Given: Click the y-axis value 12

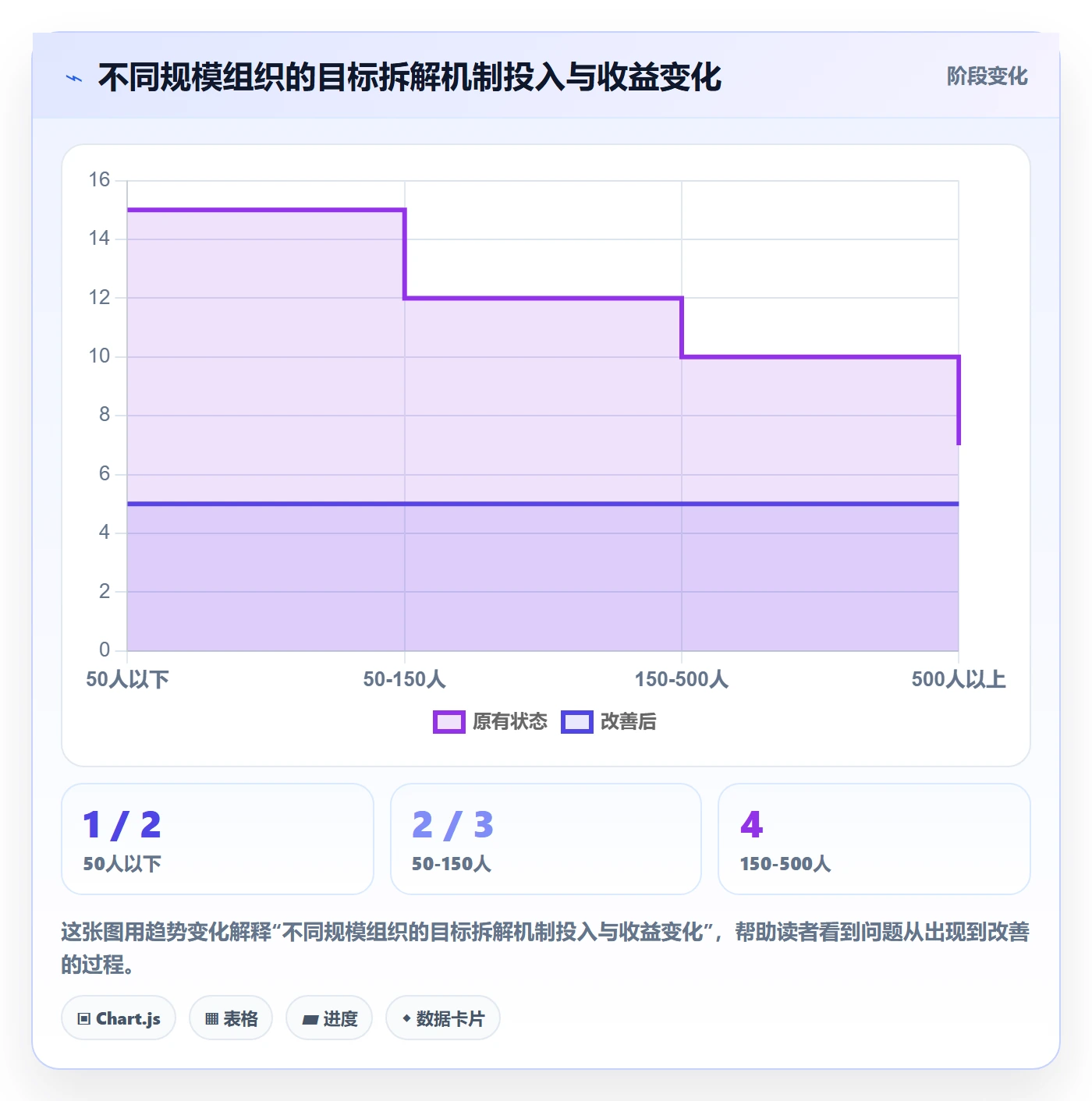Looking at the screenshot, I should click(x=99, y=297).
